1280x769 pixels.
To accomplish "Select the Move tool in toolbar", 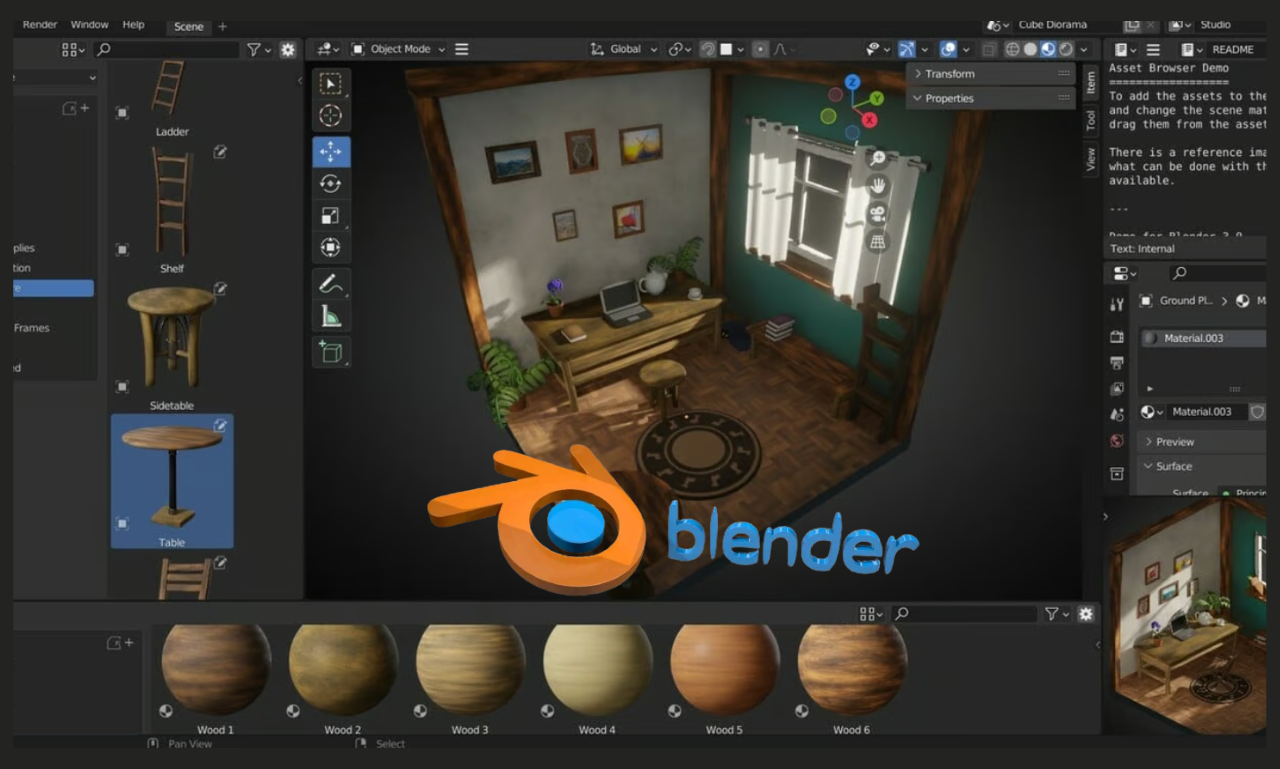I will [x=331, y=152].
